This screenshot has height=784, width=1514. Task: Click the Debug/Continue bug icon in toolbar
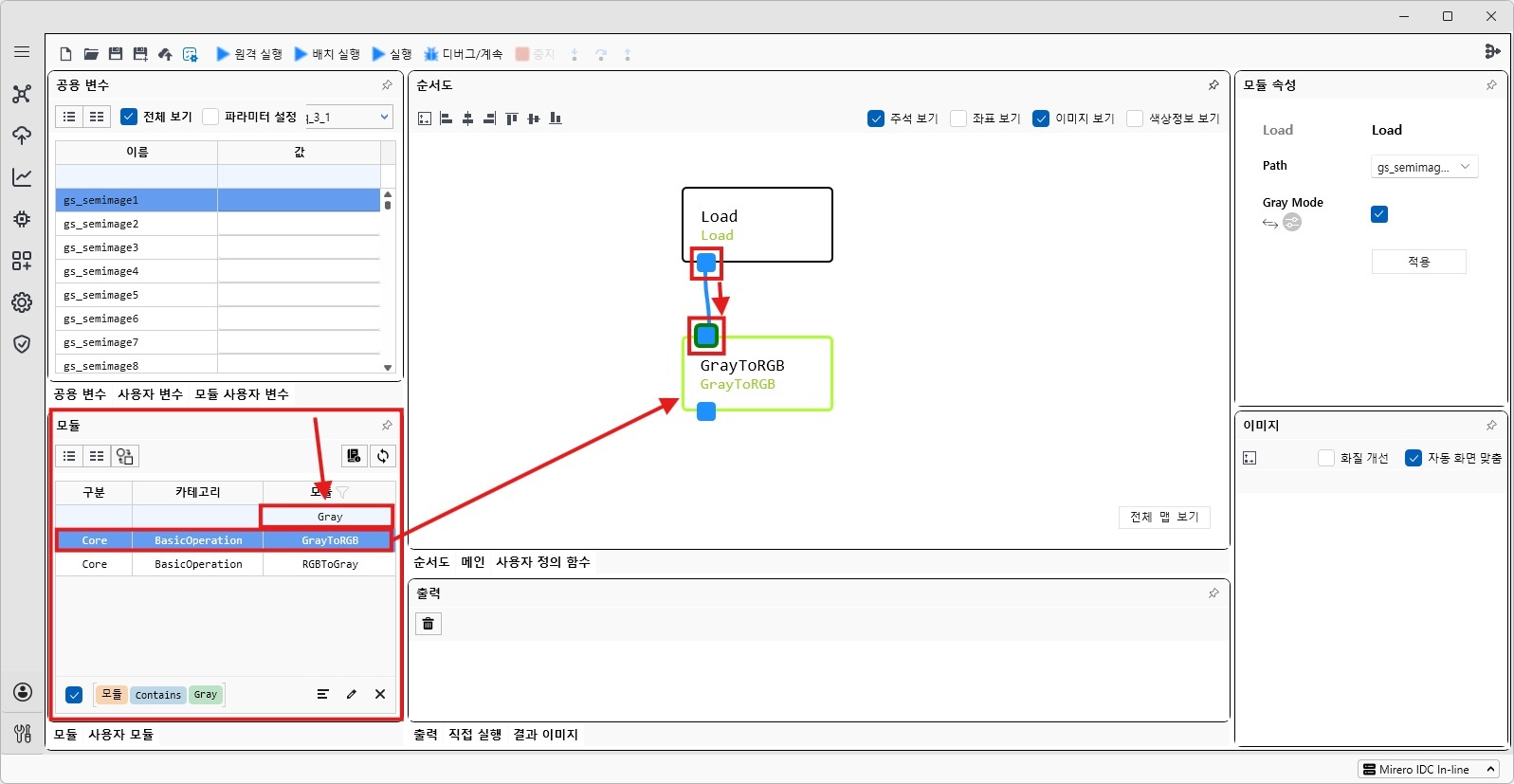[x=431, y=54]
